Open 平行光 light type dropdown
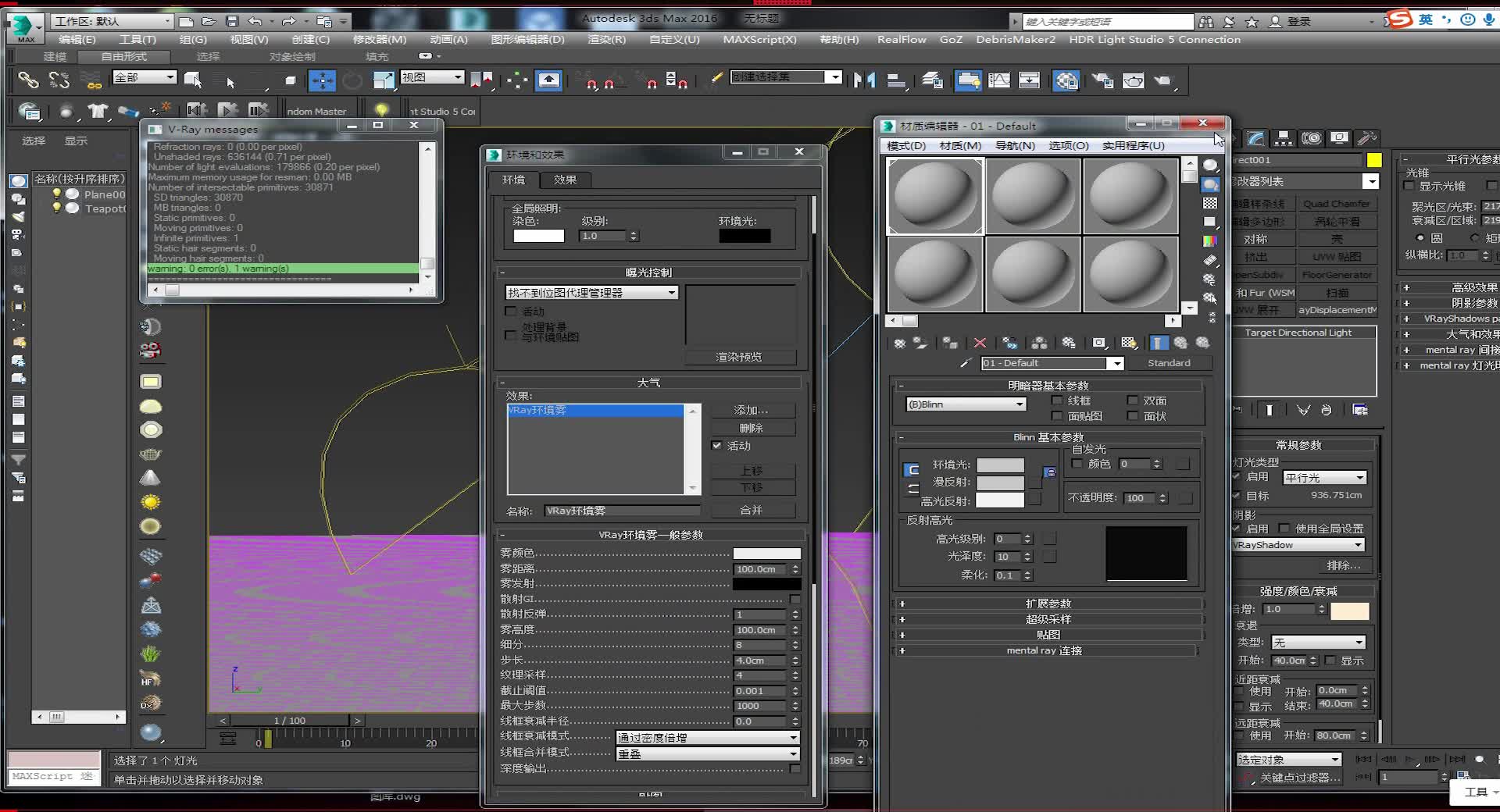1500x812 pixels. coord(1325,478)
